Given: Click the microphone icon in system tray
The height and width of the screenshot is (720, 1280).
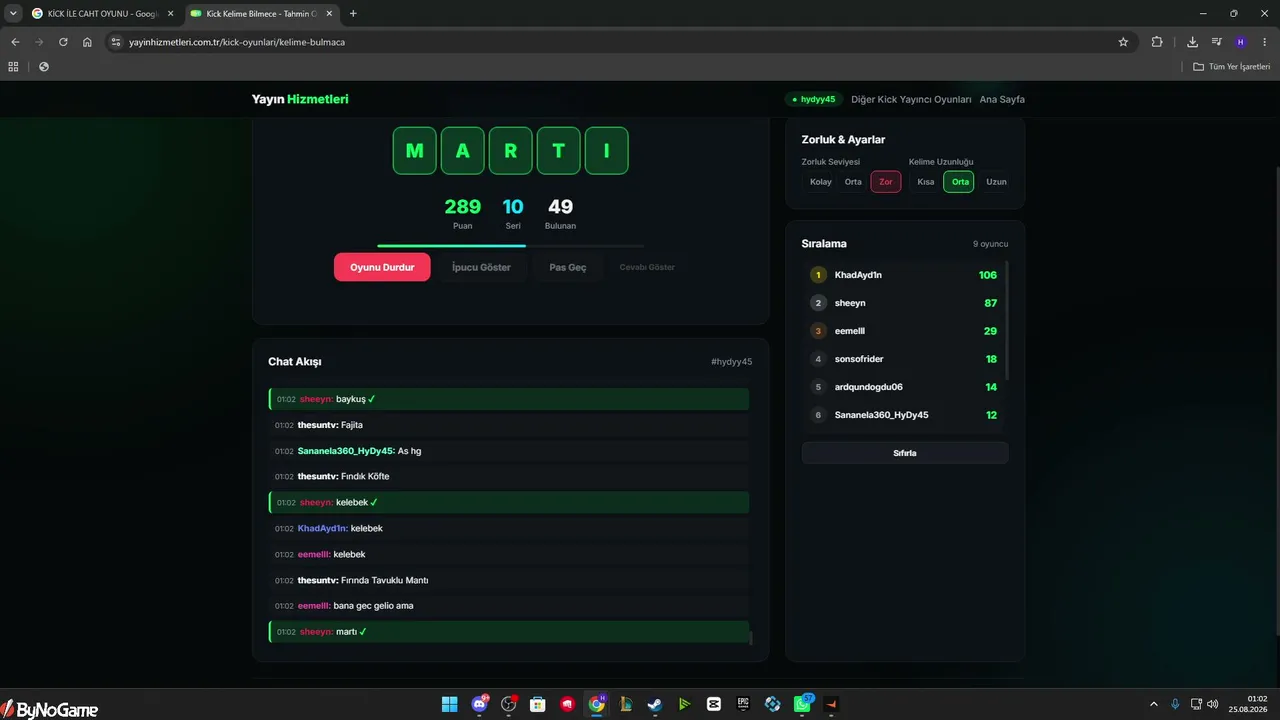Looking at the screenshot, I should (x=1175, y=704).
